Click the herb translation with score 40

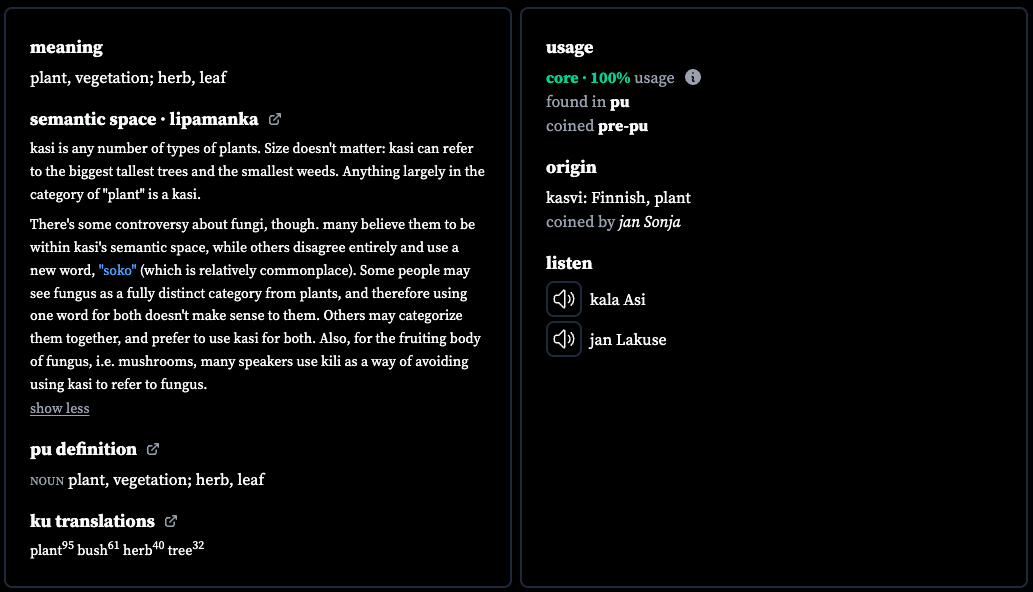144,549
